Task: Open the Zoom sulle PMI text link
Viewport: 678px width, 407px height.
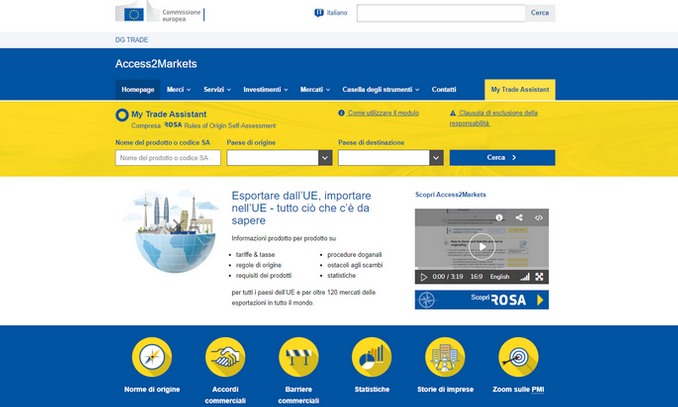Action: (518, 389)
